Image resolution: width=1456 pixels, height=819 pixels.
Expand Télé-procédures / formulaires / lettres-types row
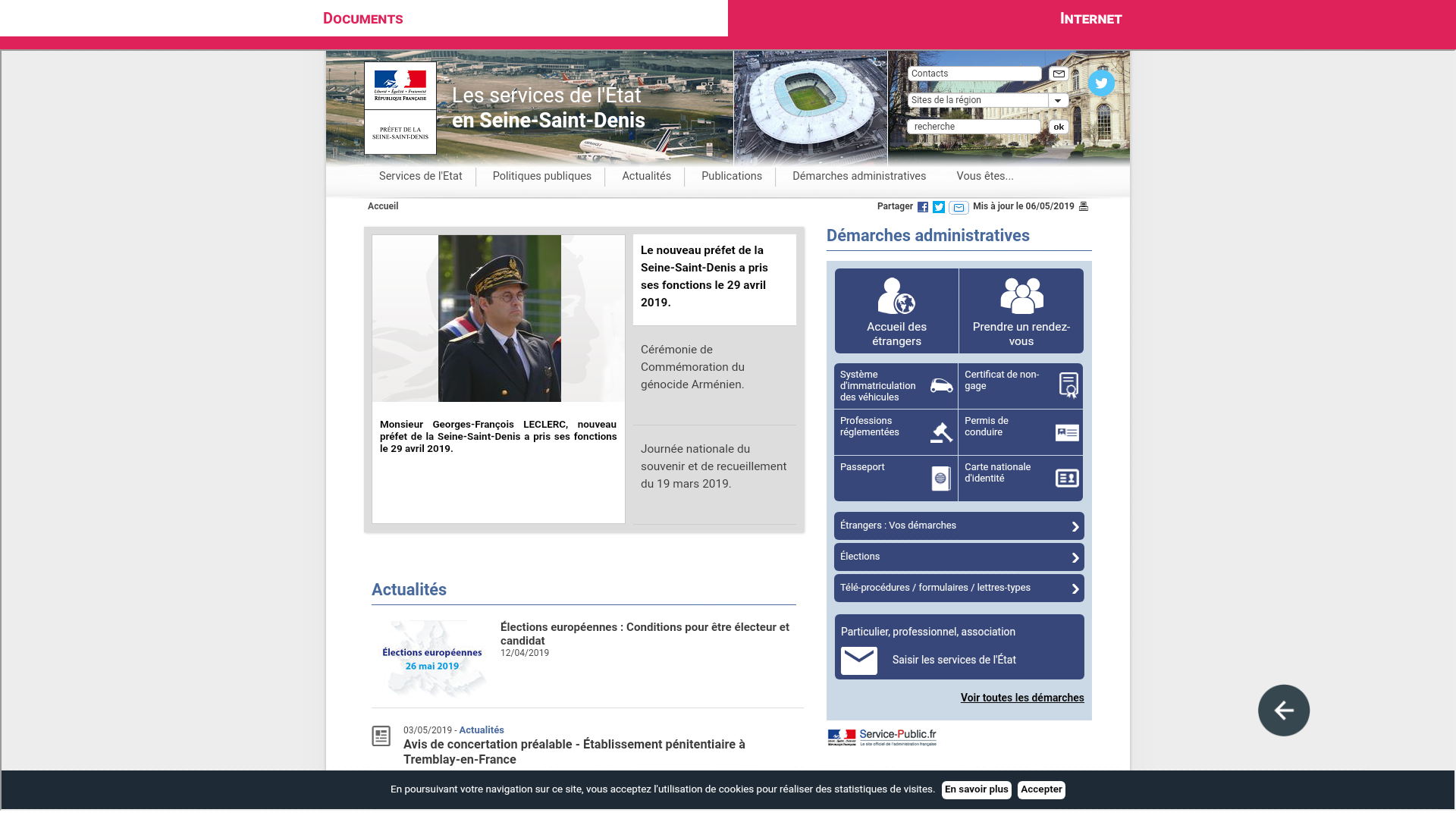959,588
